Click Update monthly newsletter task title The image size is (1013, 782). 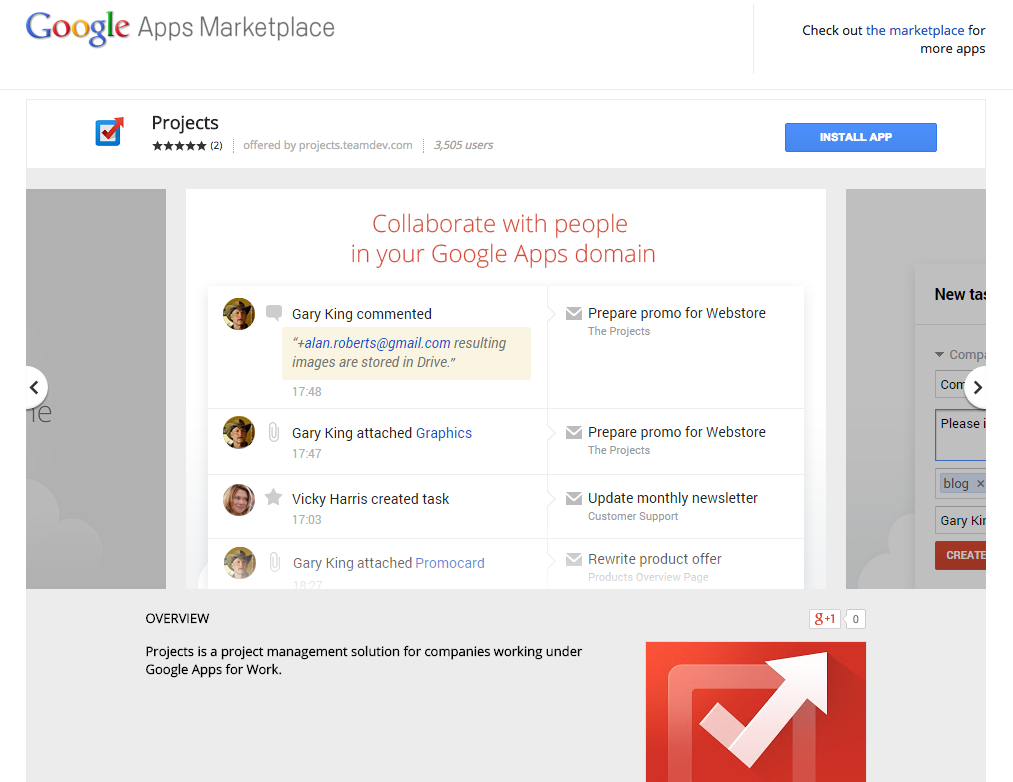coord(673,498)
